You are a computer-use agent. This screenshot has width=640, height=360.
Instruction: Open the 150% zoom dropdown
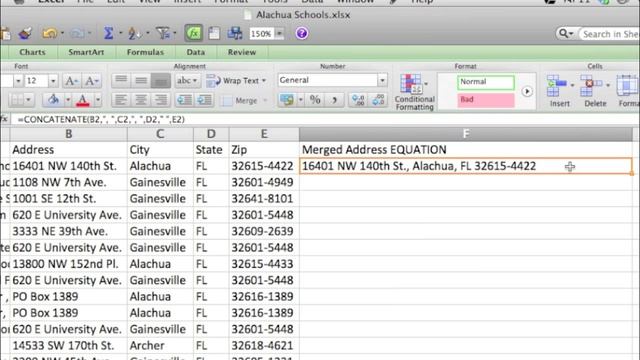coord(280,33)
